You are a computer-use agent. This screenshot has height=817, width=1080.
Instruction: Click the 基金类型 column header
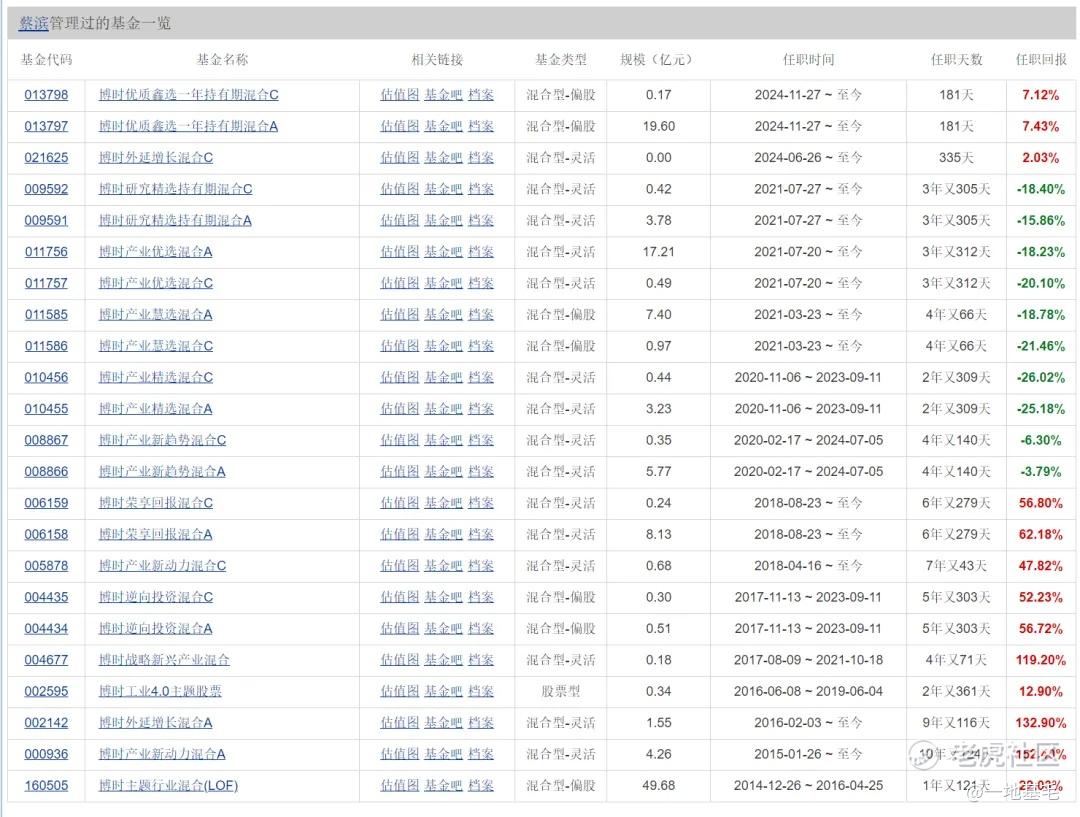point(561,60)
